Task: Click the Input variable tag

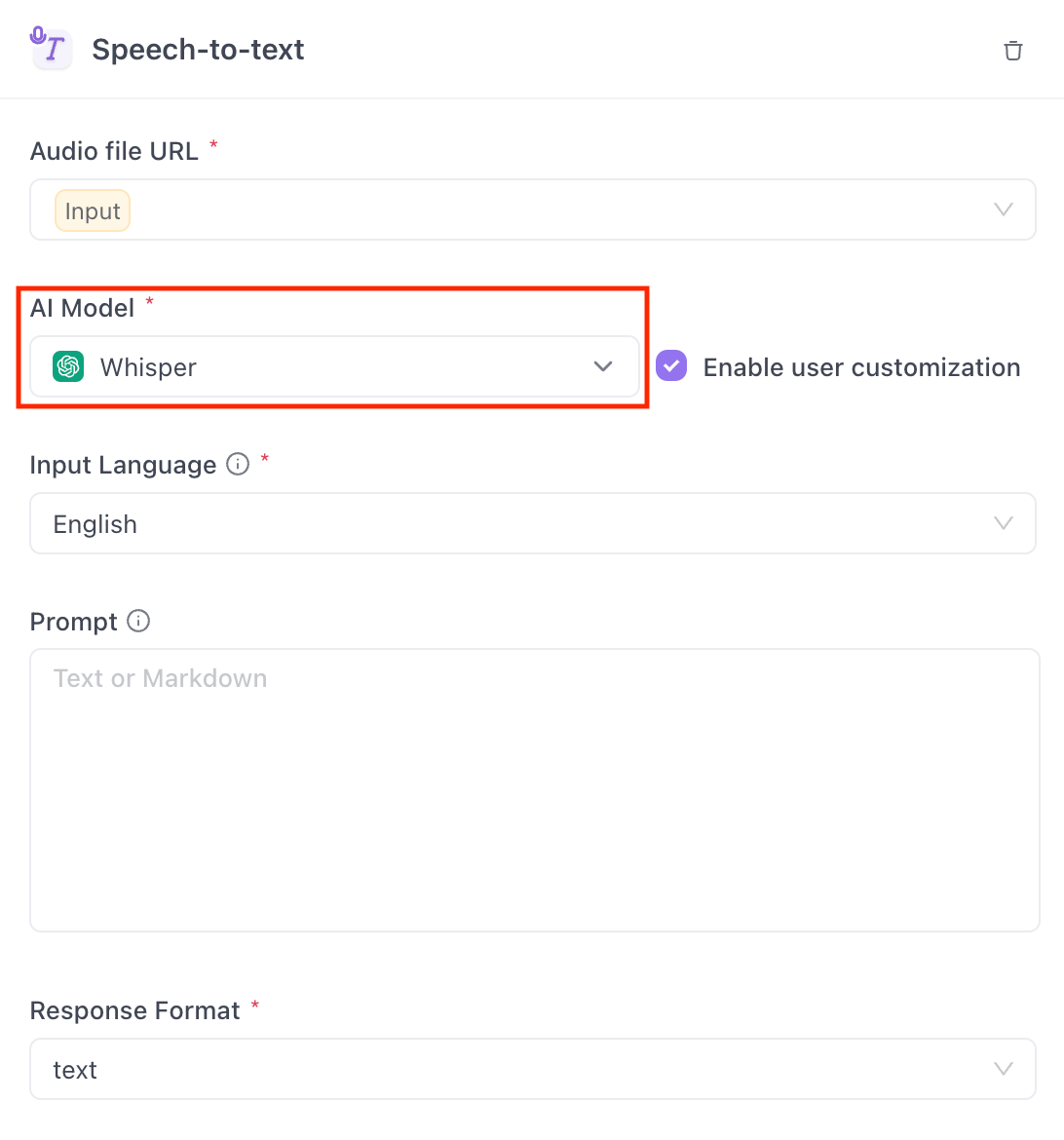Action: [93, 210]
